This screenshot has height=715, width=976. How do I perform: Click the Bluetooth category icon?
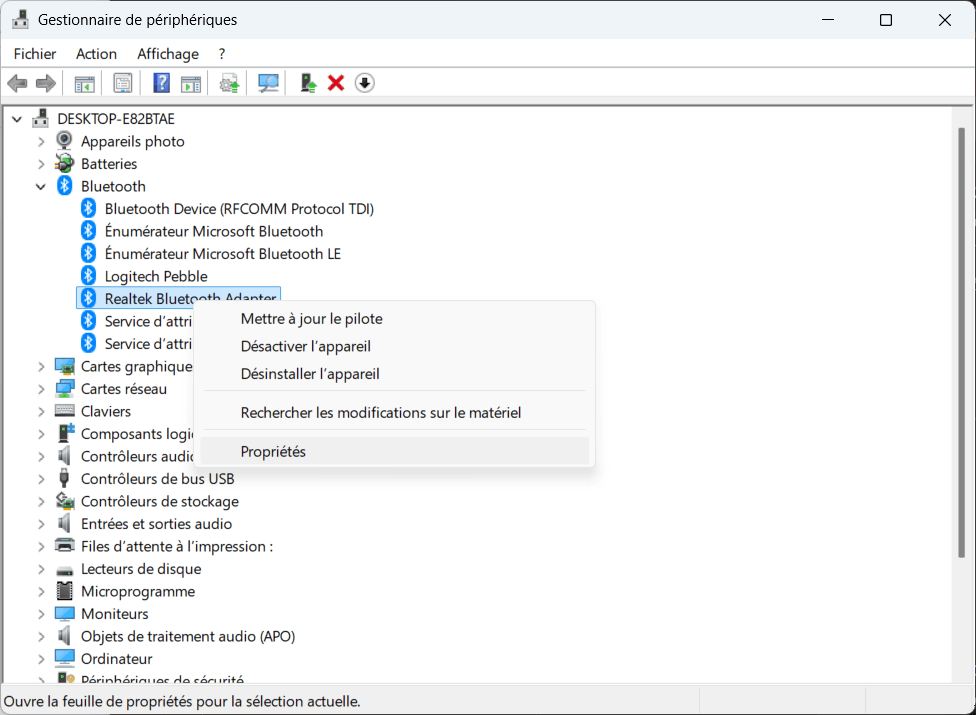tap(65, 185)
